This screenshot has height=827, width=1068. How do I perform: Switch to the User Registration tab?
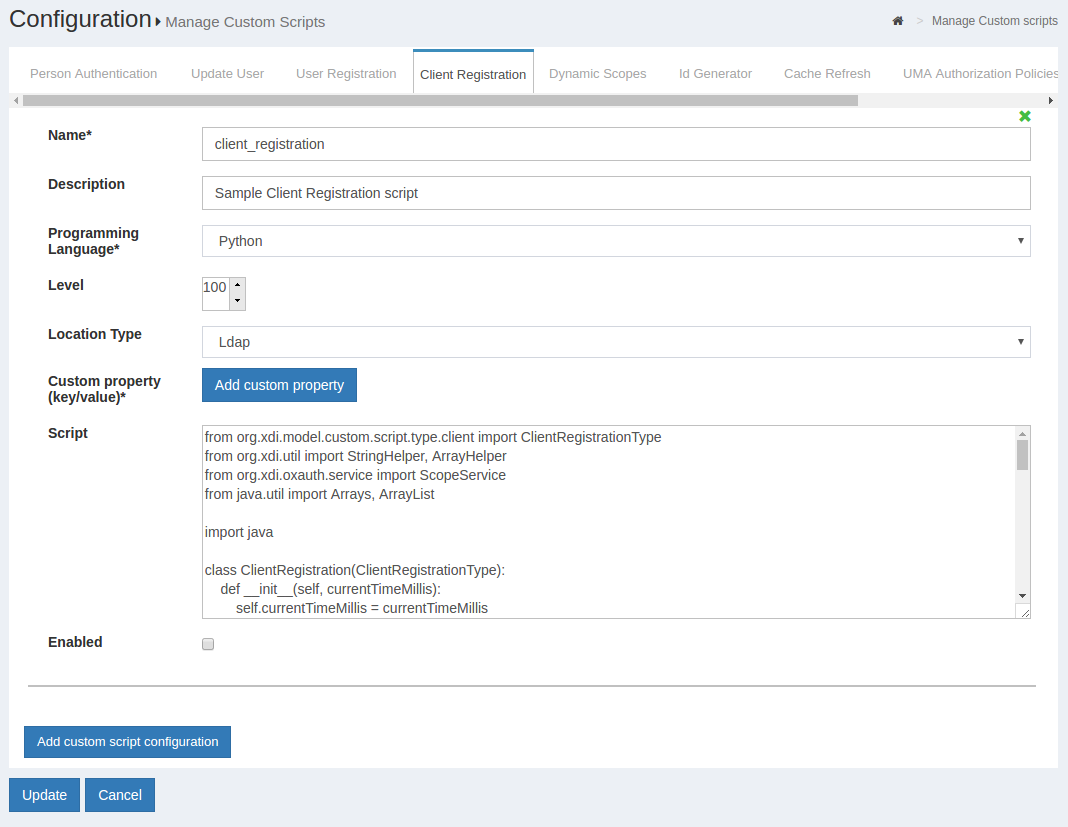pyautogui.click(x=346, y=73)
